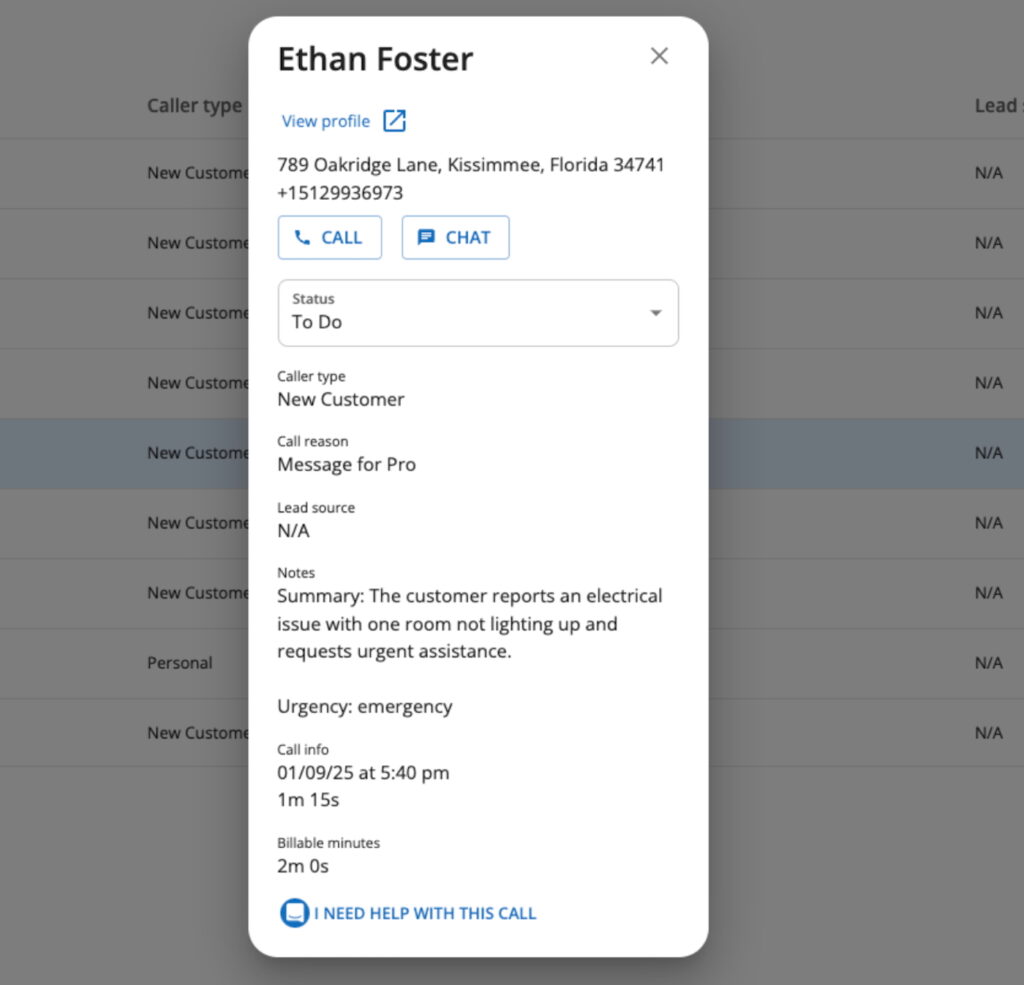1024x985 pixels.
Task: Click I NEED HELP WITH THIS CALL
Action: [x=424, y=913]
